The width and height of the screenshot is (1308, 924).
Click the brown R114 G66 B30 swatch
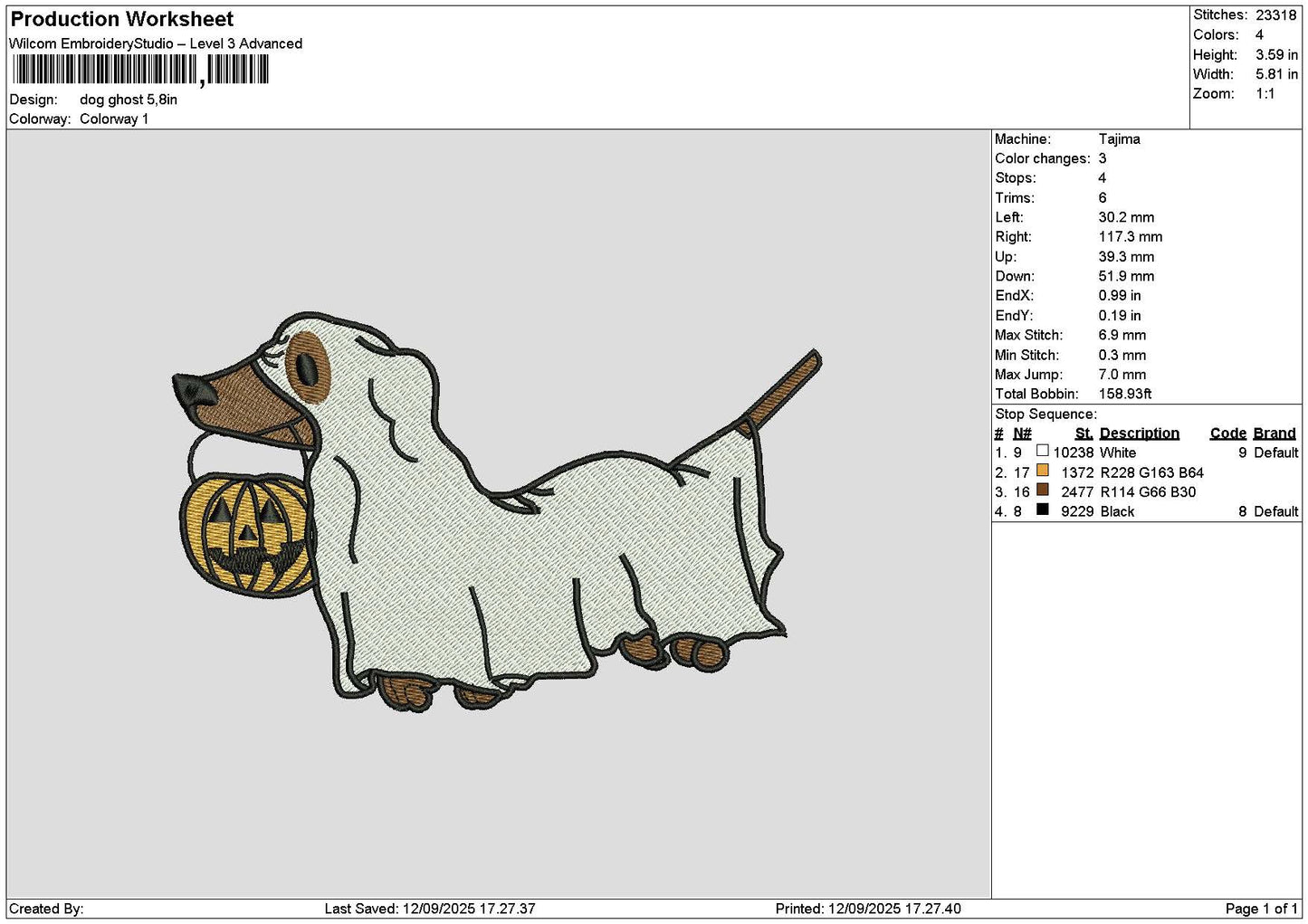click(1043, 491)
